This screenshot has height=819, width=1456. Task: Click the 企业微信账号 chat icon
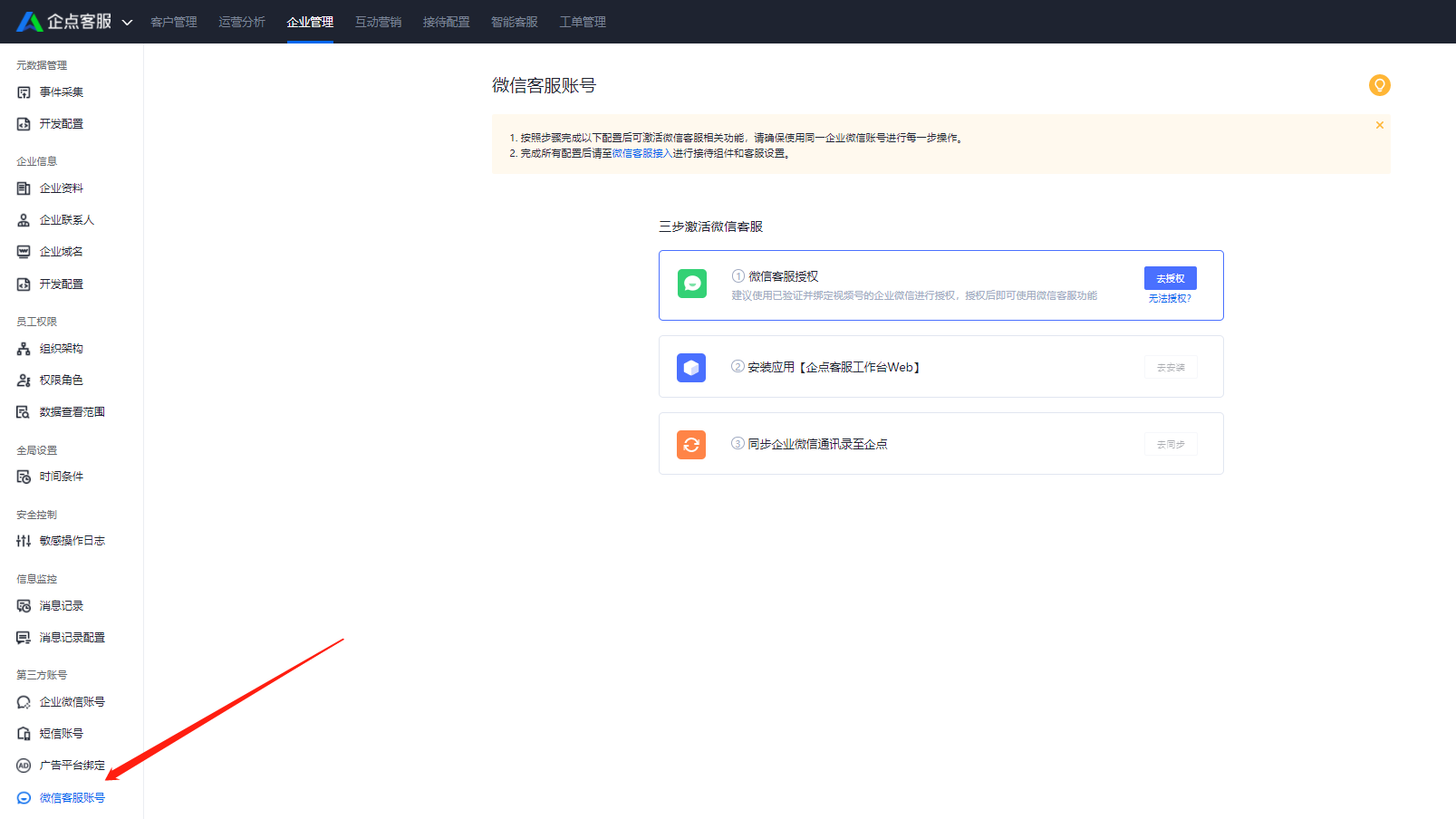pos(24,702)
